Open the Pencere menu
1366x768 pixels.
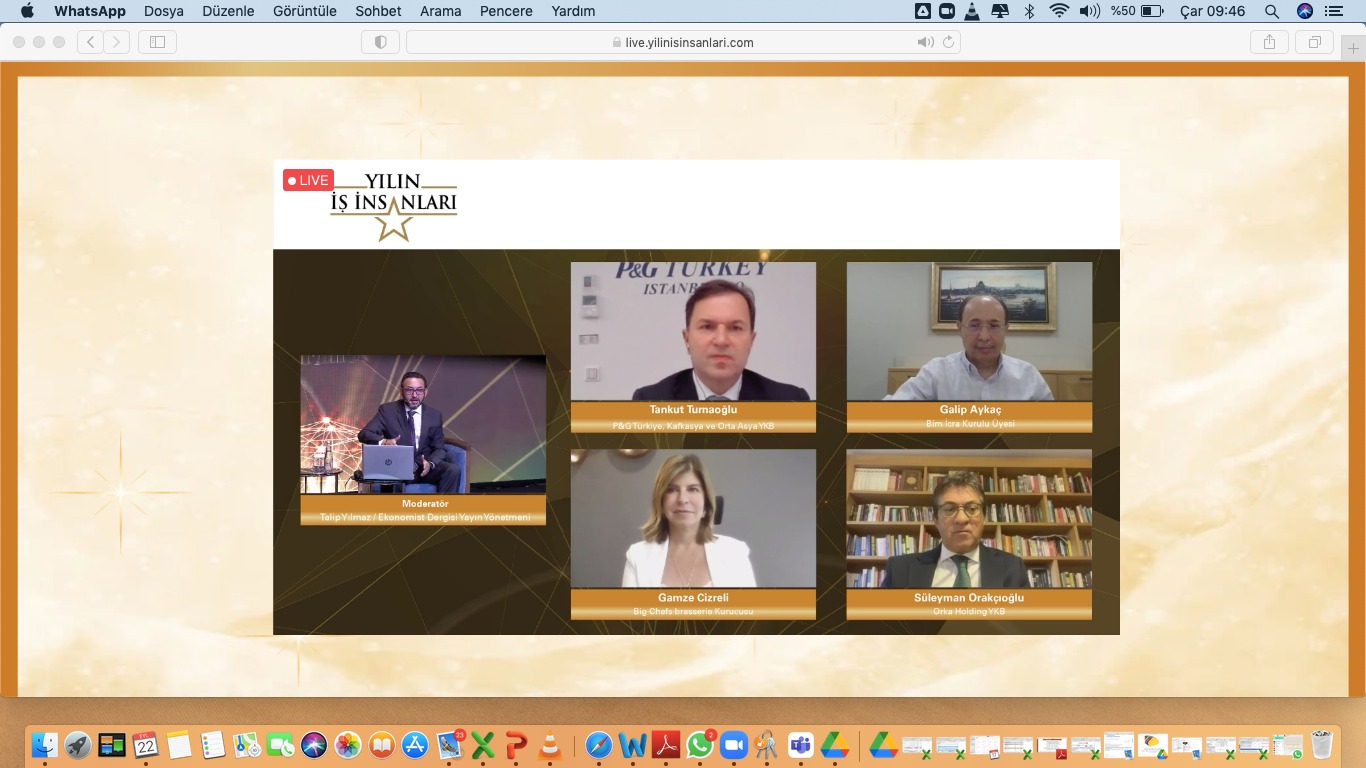tap(506, 11)
